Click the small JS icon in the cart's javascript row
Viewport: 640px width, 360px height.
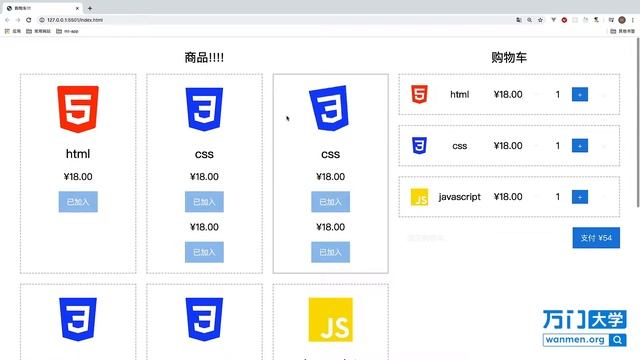point(419,197)
